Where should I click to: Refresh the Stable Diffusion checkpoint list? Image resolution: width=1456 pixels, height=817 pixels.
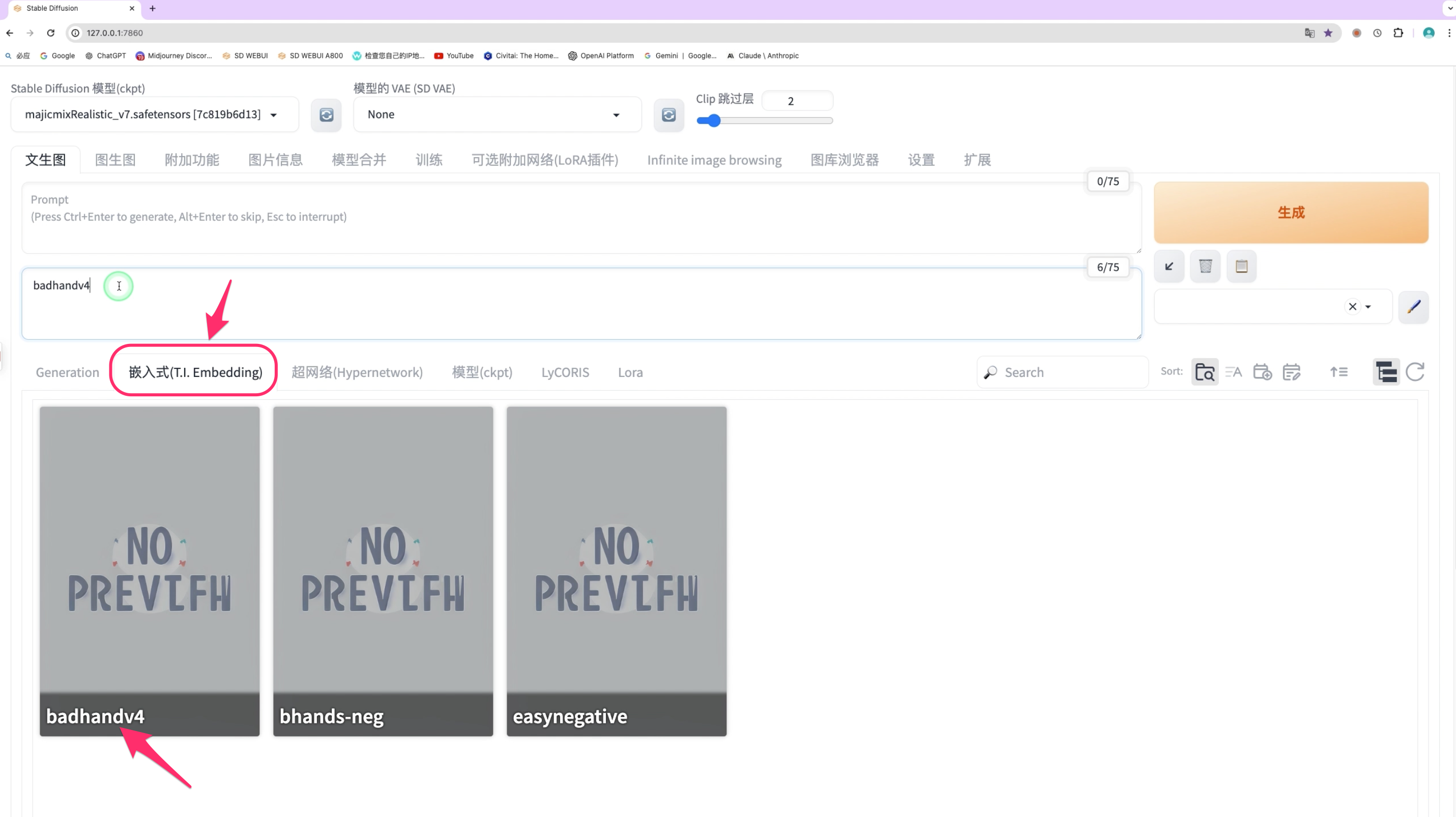click(x=326, y=114)
